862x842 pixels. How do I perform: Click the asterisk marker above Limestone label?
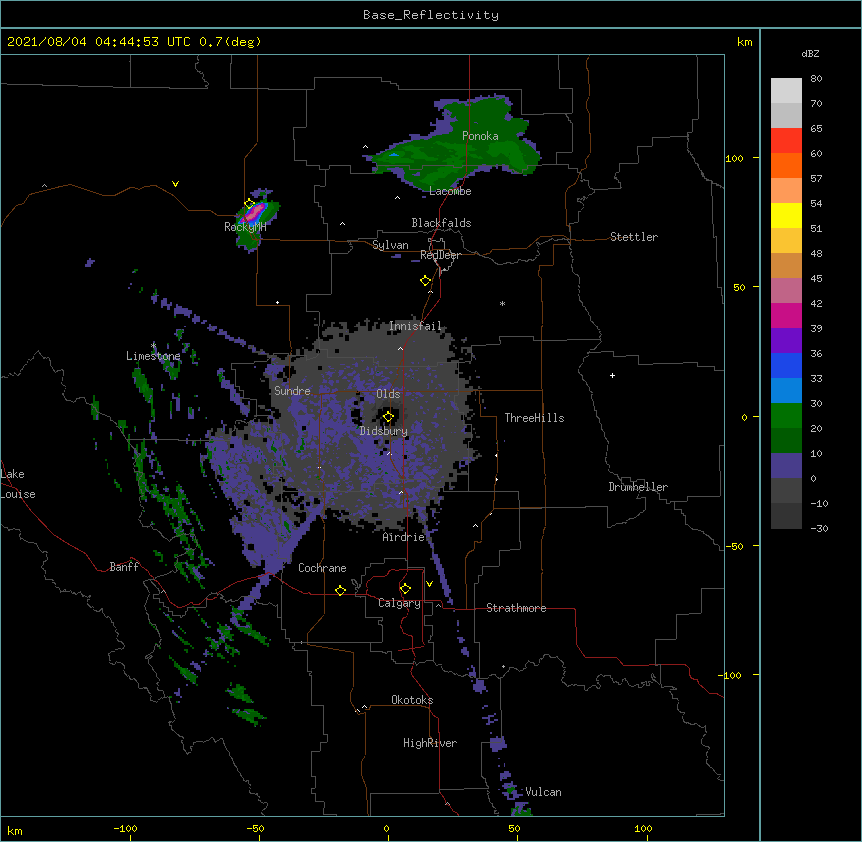(x=153, y=345)
